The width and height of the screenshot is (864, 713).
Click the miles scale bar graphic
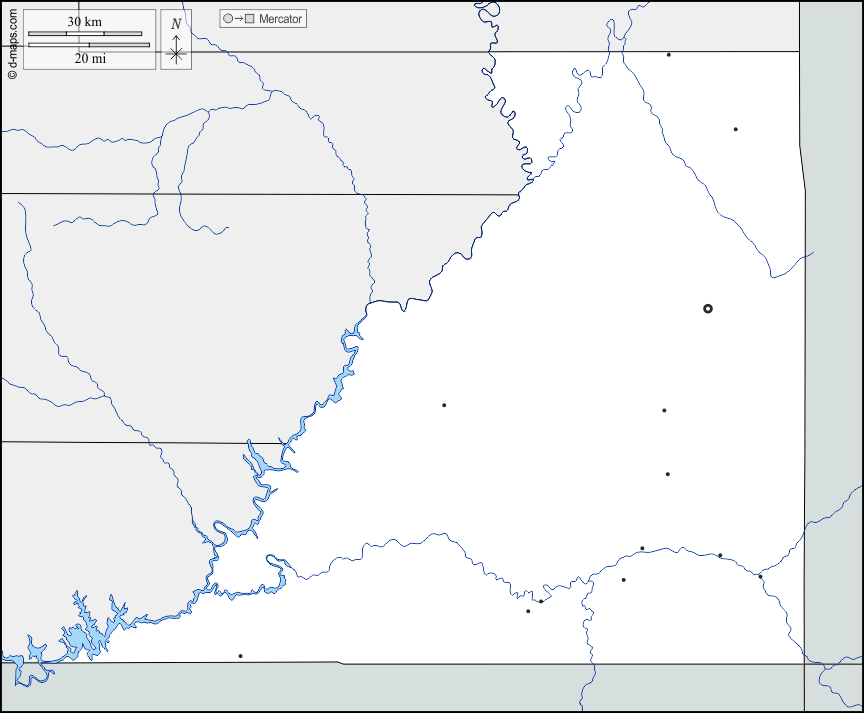point(89,45)
